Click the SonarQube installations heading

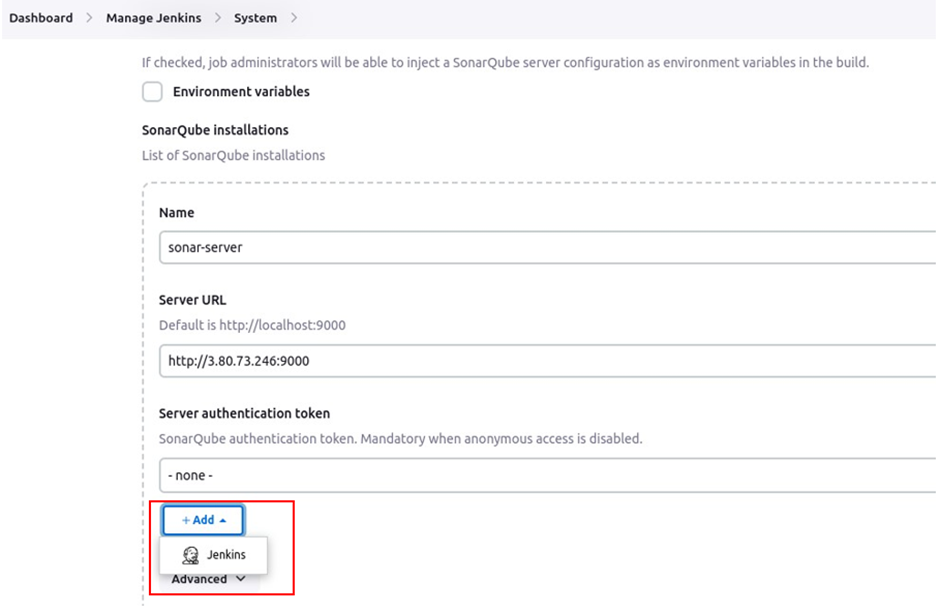pos(215,130)
